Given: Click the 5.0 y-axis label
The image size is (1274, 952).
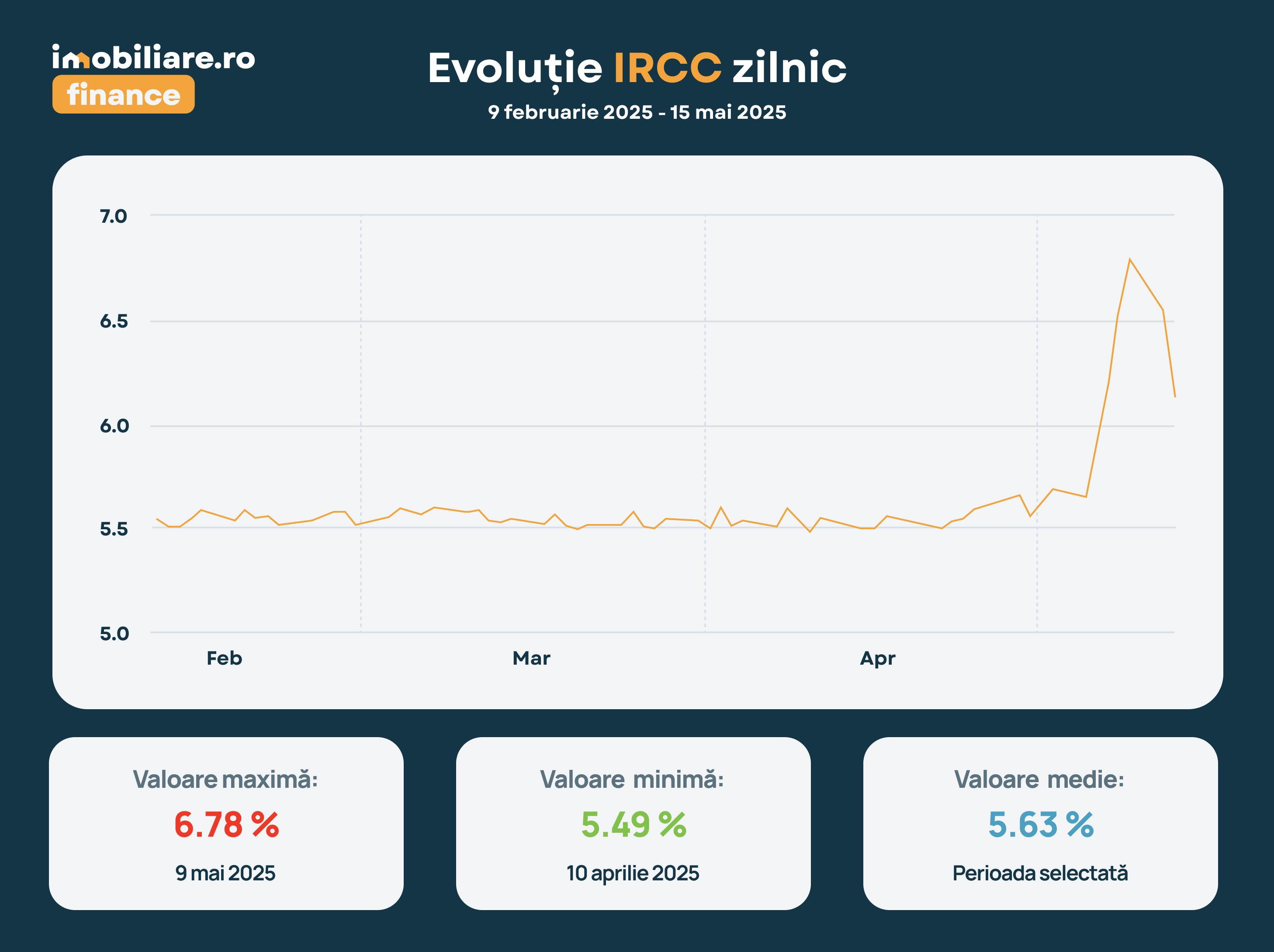Looking at the screenshot, I should tap(114, 634).
